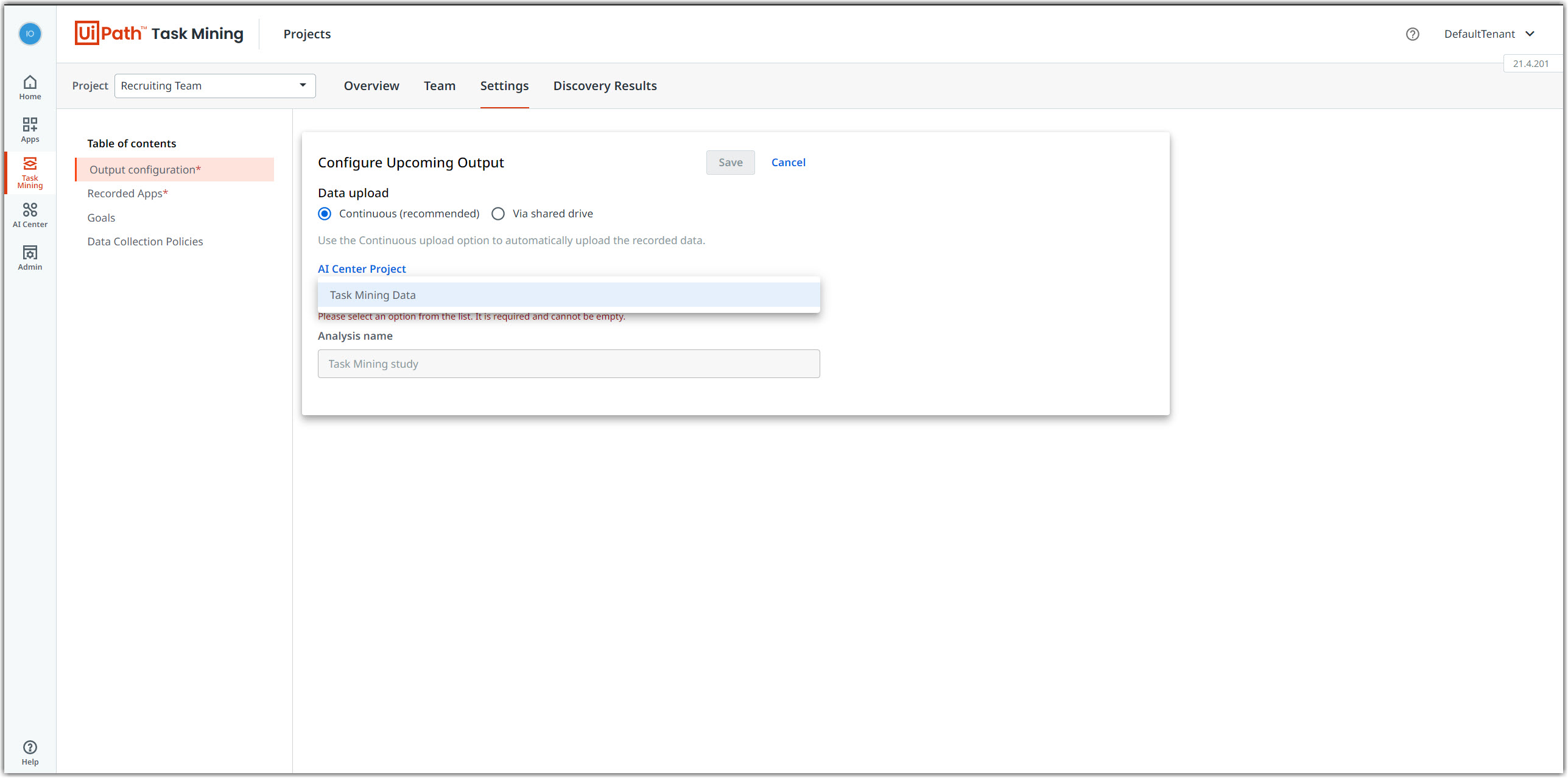The width and height of the screenshot is (1568, 778).
Task: Go to the Team tab
Action: (439, 86)
